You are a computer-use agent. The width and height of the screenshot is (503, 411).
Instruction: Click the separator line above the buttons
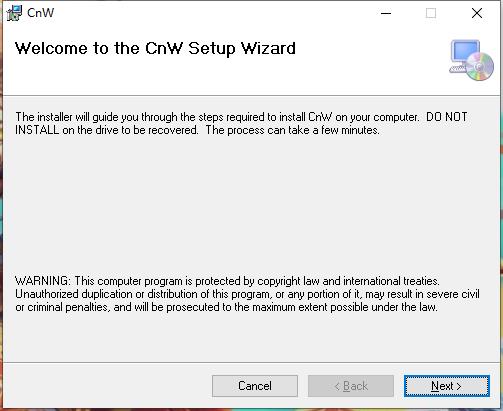251,362
